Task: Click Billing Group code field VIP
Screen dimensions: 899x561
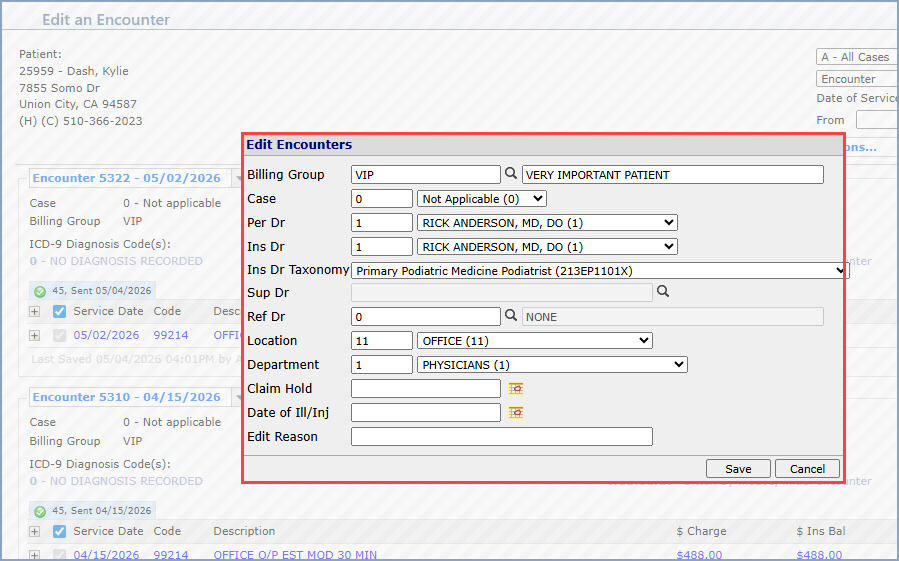Action: coord(425,174)
